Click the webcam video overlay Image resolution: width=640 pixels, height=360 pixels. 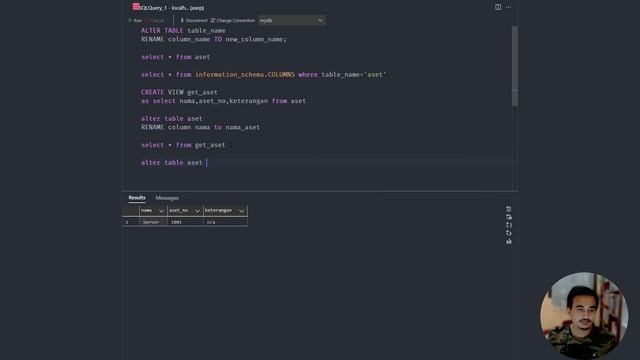584,316
